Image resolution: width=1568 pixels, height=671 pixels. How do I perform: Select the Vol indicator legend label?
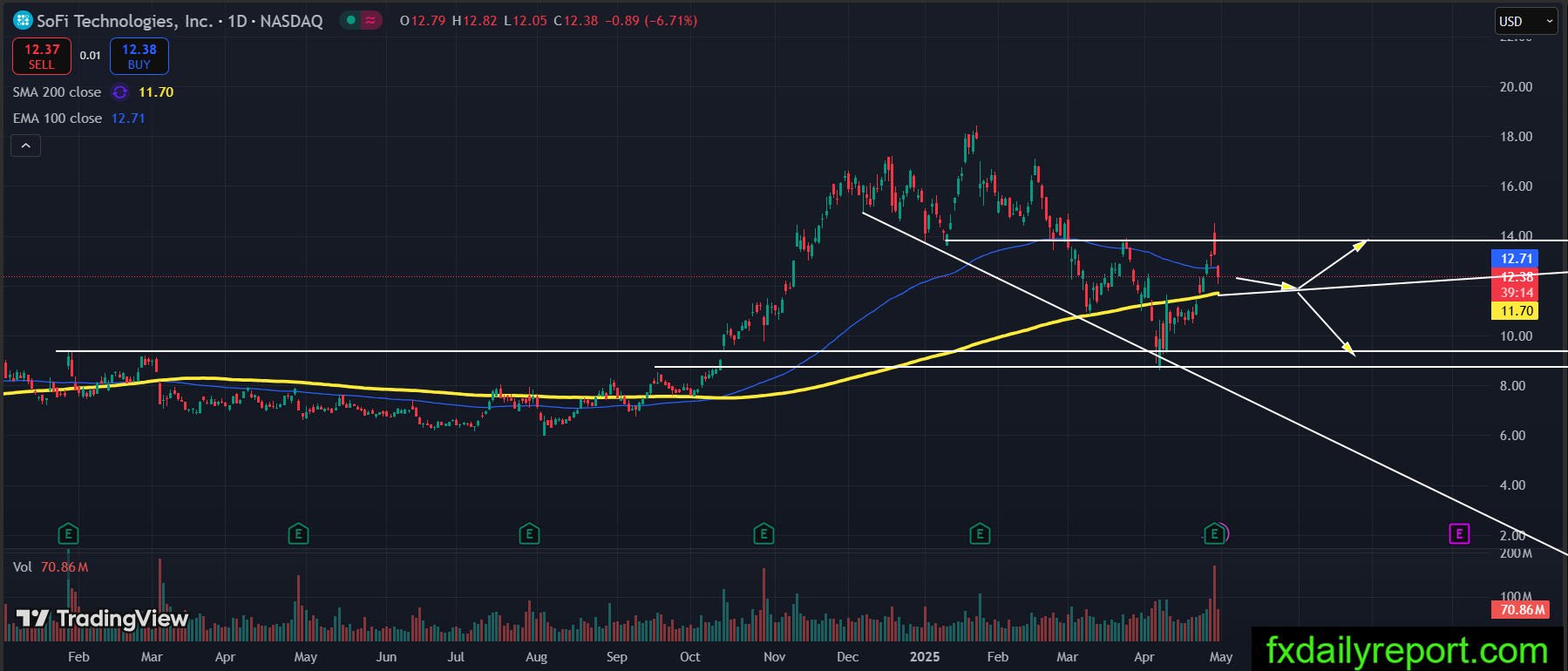click(23, 566)
